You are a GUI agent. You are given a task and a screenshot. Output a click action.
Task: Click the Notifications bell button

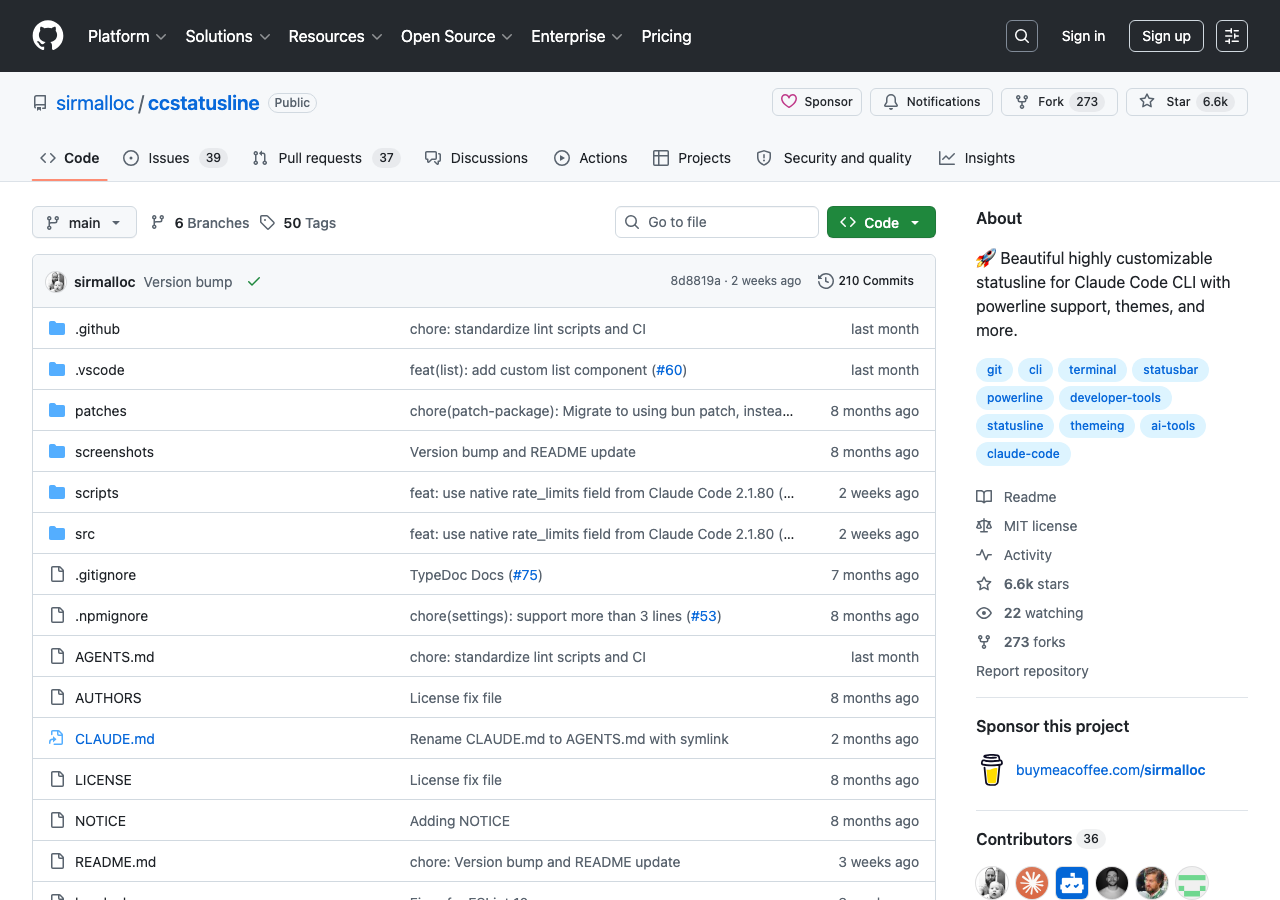click(x=931, y=102)
